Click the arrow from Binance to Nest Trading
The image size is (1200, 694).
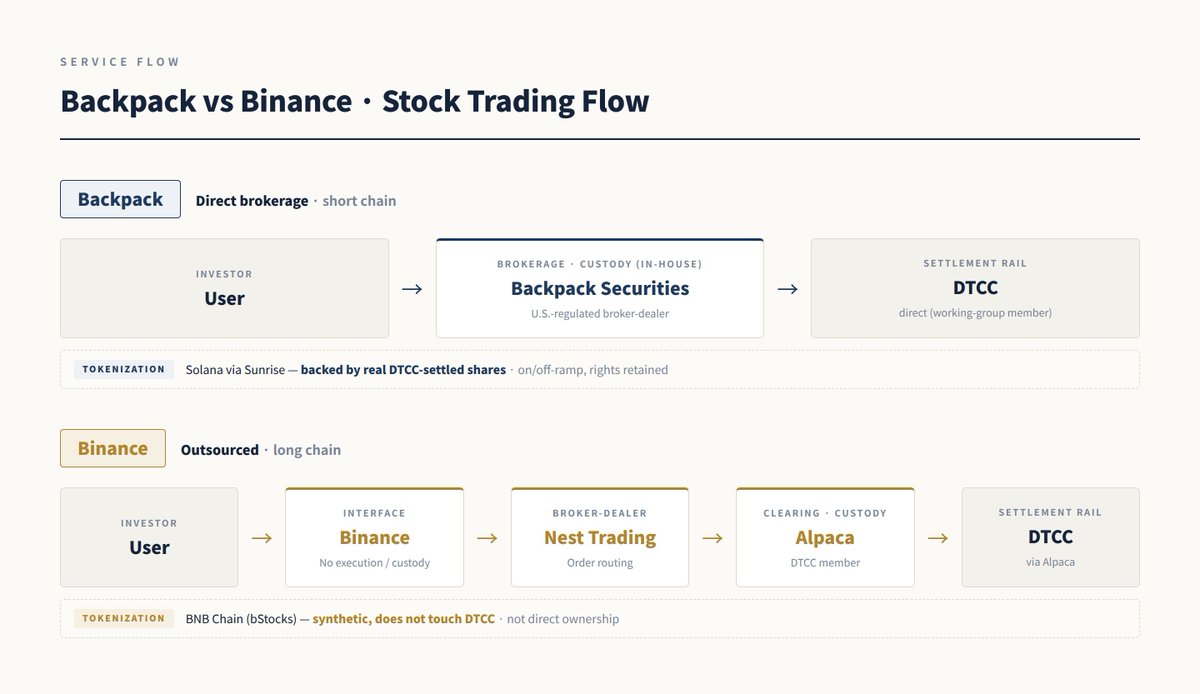point(487,538)
